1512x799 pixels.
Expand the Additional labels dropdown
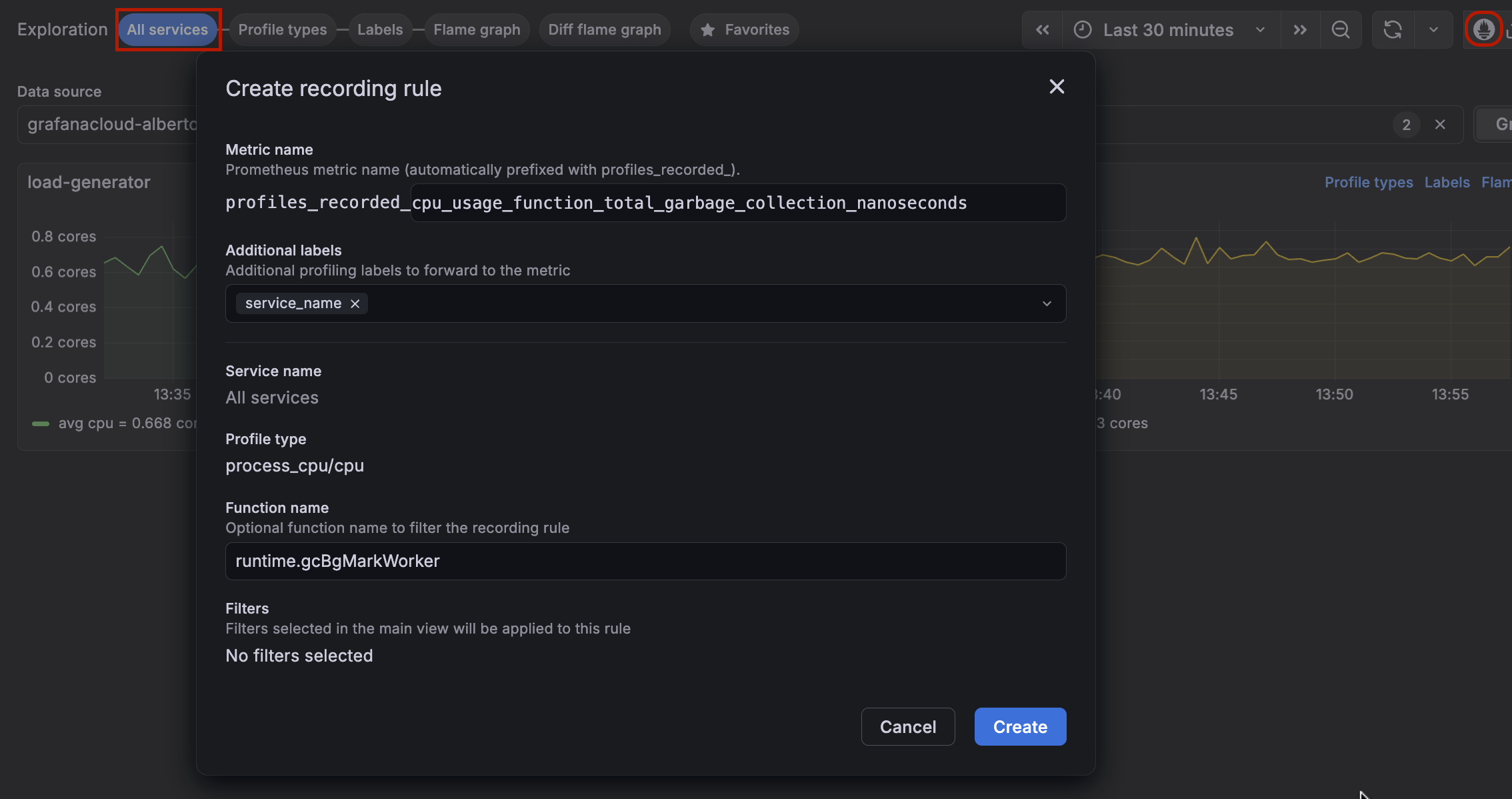pos(1047,304)
